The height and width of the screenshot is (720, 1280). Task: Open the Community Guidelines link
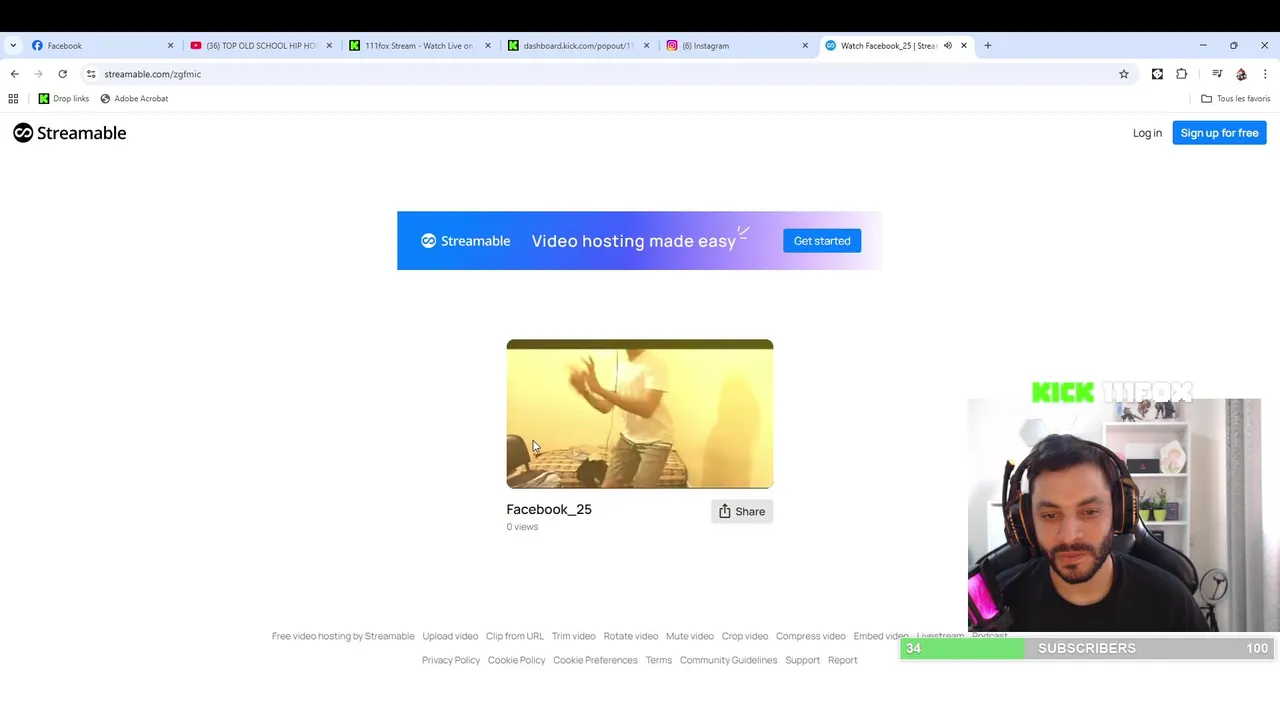point(728,660)
